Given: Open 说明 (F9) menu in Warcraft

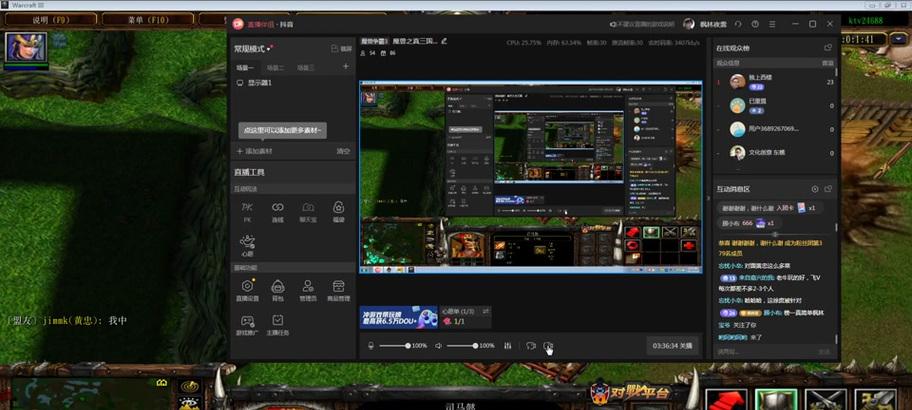Looking at the screenshot, I should click(x=51, y=20).
